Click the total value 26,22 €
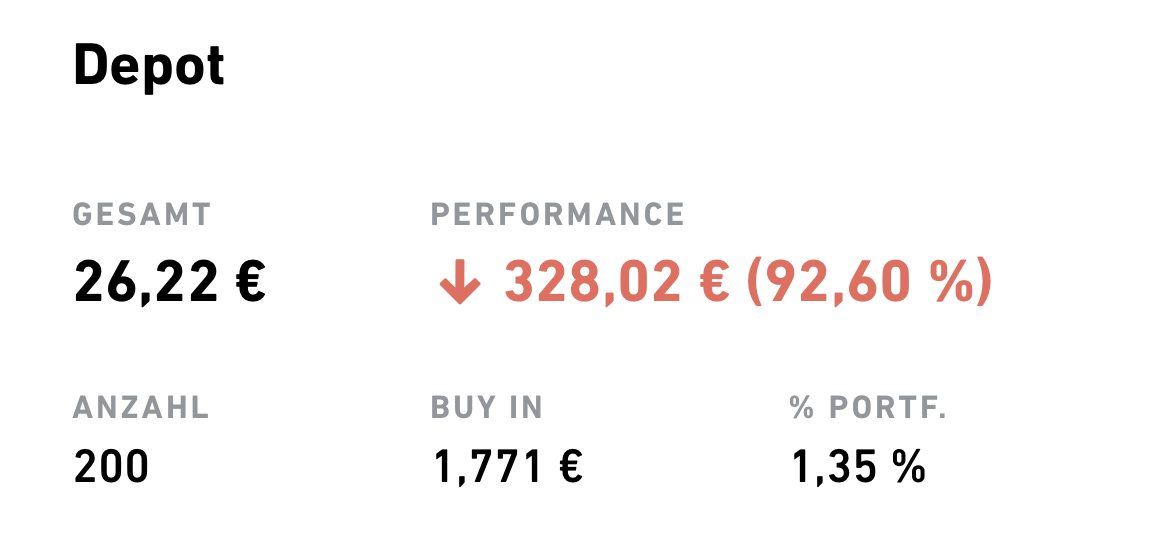 click(169, 283)
